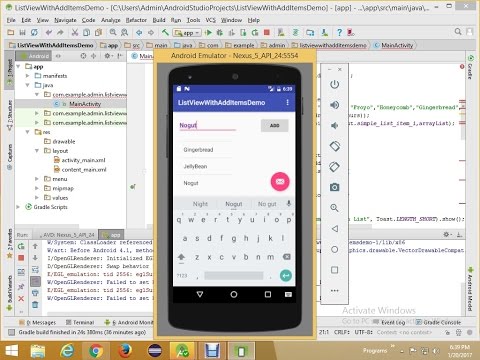Screen dimensions: 480x360
Task: Tap the keyboard microphone icon
Action: tap(289, 203)
